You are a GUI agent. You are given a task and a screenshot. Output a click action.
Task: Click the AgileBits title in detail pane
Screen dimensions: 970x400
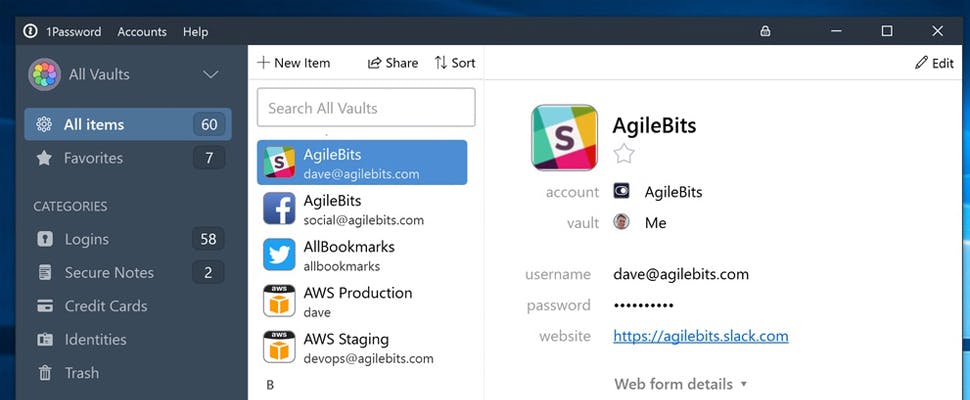coord(654,126)
